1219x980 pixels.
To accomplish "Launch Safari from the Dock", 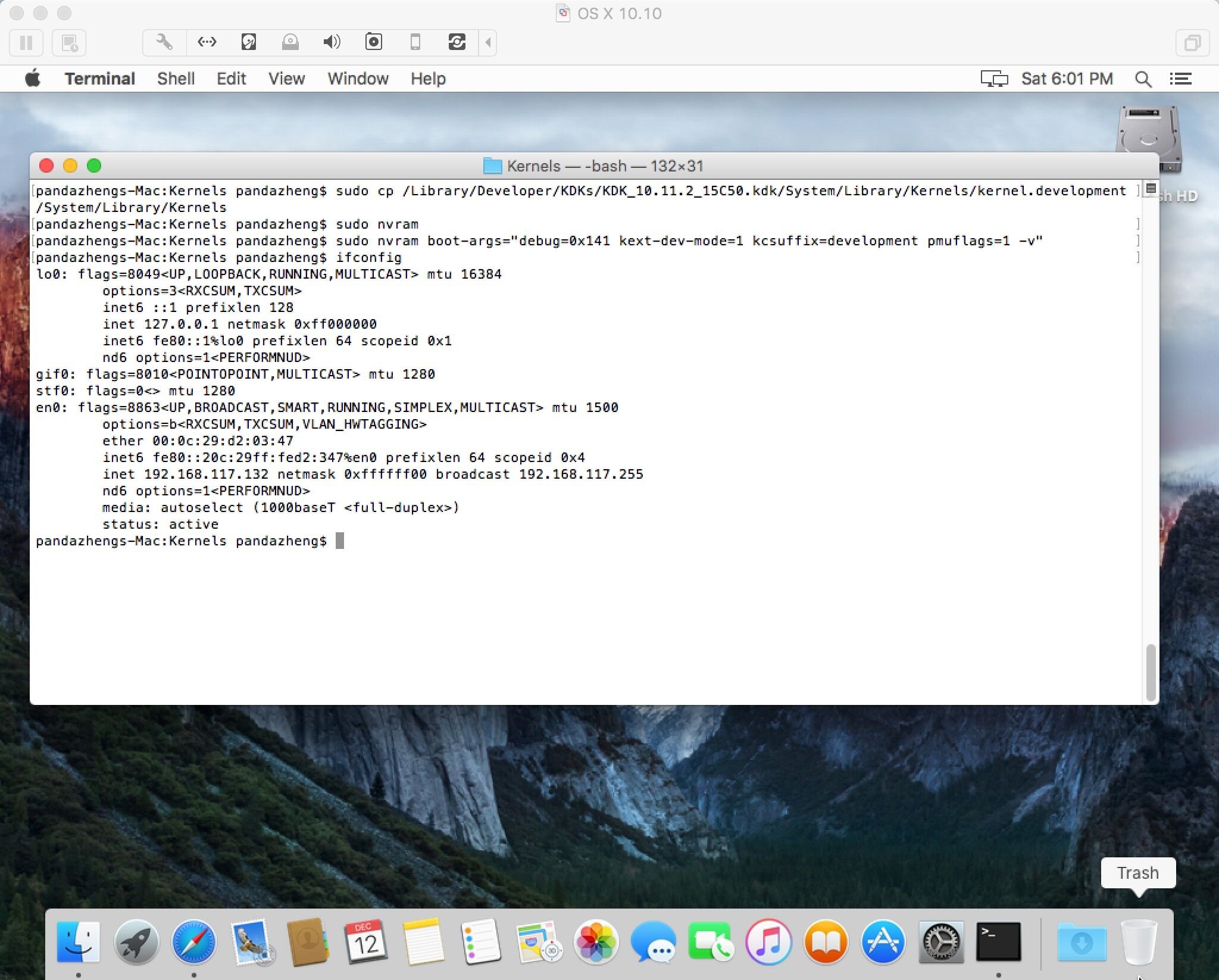I will pyautogui.click(x=193, y=942).
